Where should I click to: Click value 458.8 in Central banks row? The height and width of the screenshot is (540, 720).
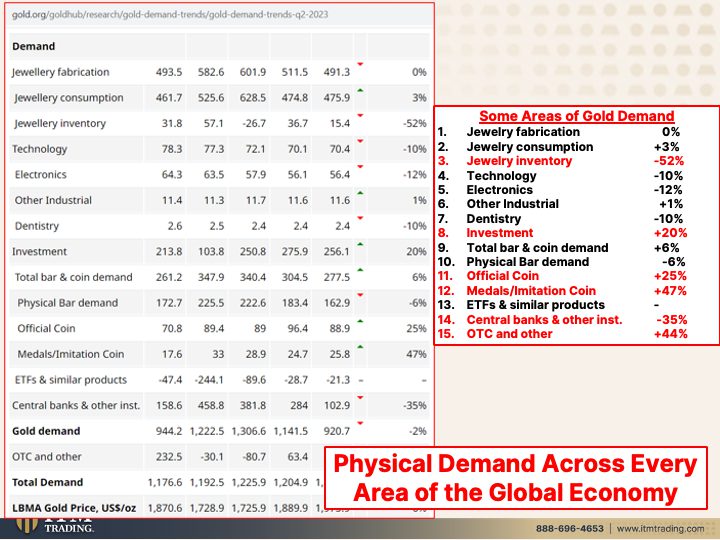211,405
